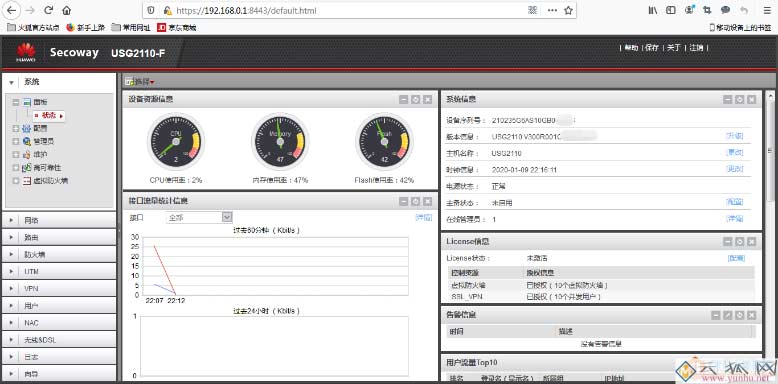Click the pencil edit icon in 告警信息 panel

tap(727, 315)
